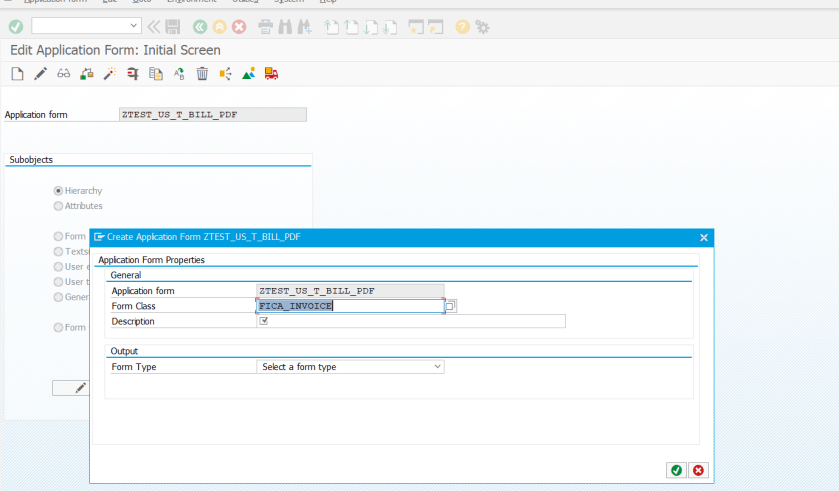Click the 'Subobjects' group header

coord(31,159)
